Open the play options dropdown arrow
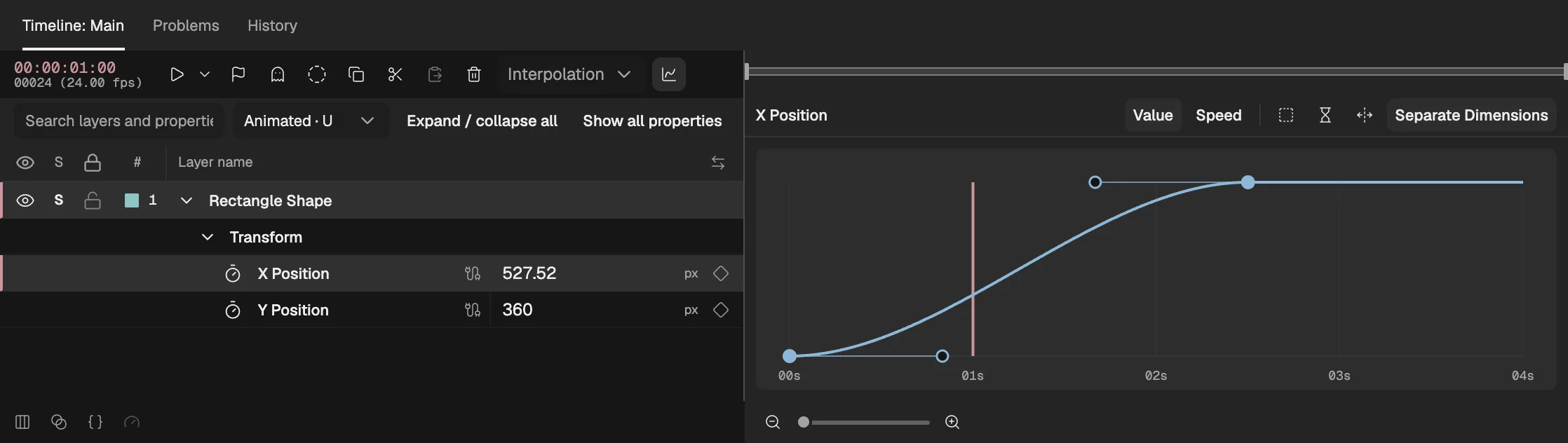Image resolution: width=1568 pixels, height=443 pixels. tap(205, 74)
